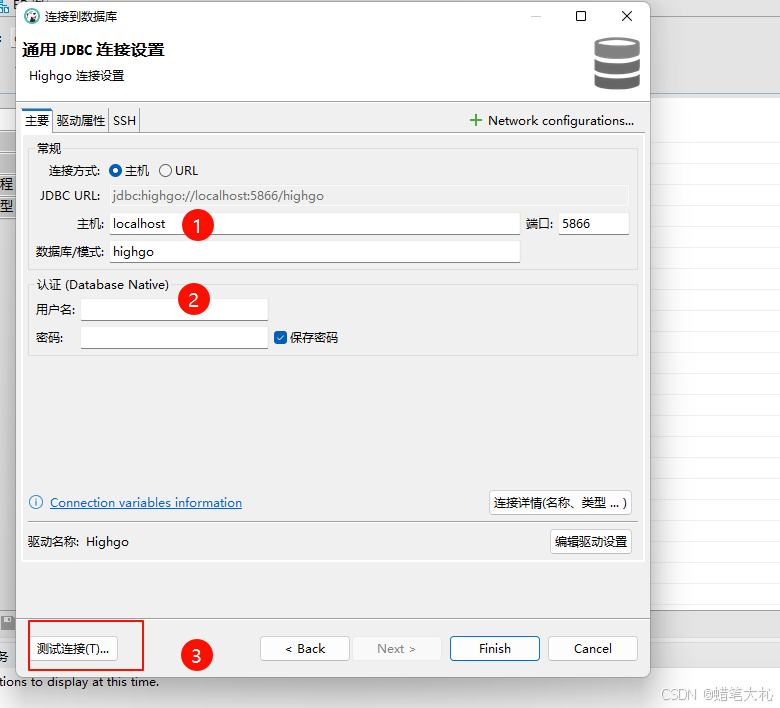Toggle the 保存密码 checkbox
Screen dimensions: 780x708
click(x=281, y=338)
